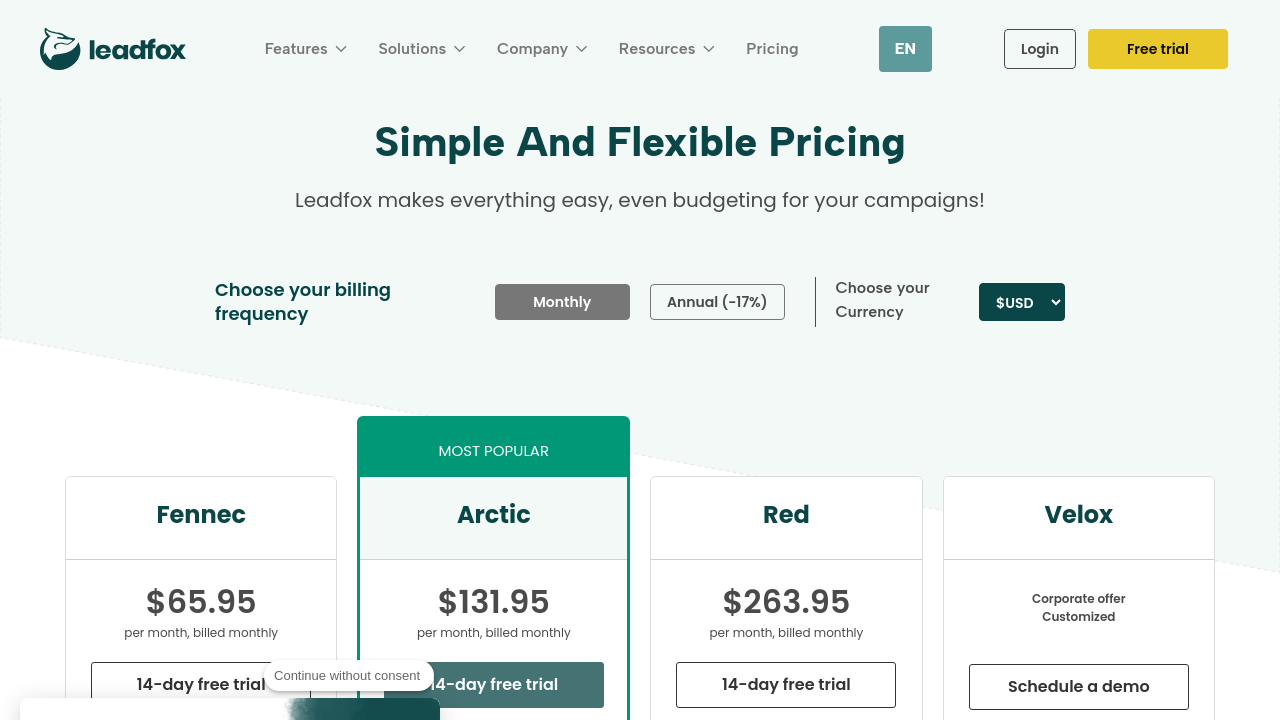
Task: Click the Login button
Action: click(x=1039, y=49)
